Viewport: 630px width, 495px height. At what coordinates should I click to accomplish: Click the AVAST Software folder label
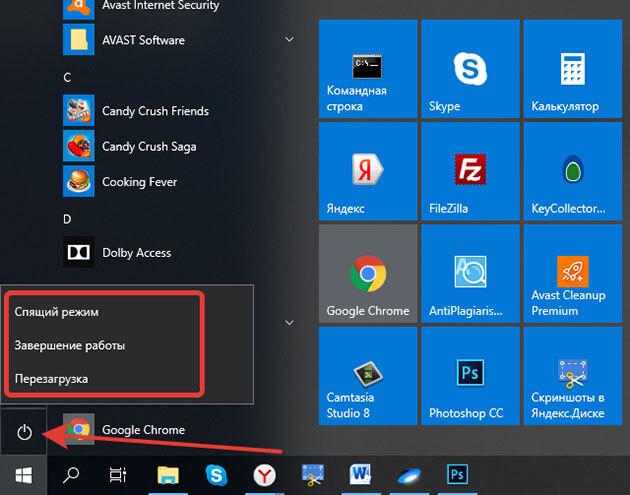pos(143,40)
